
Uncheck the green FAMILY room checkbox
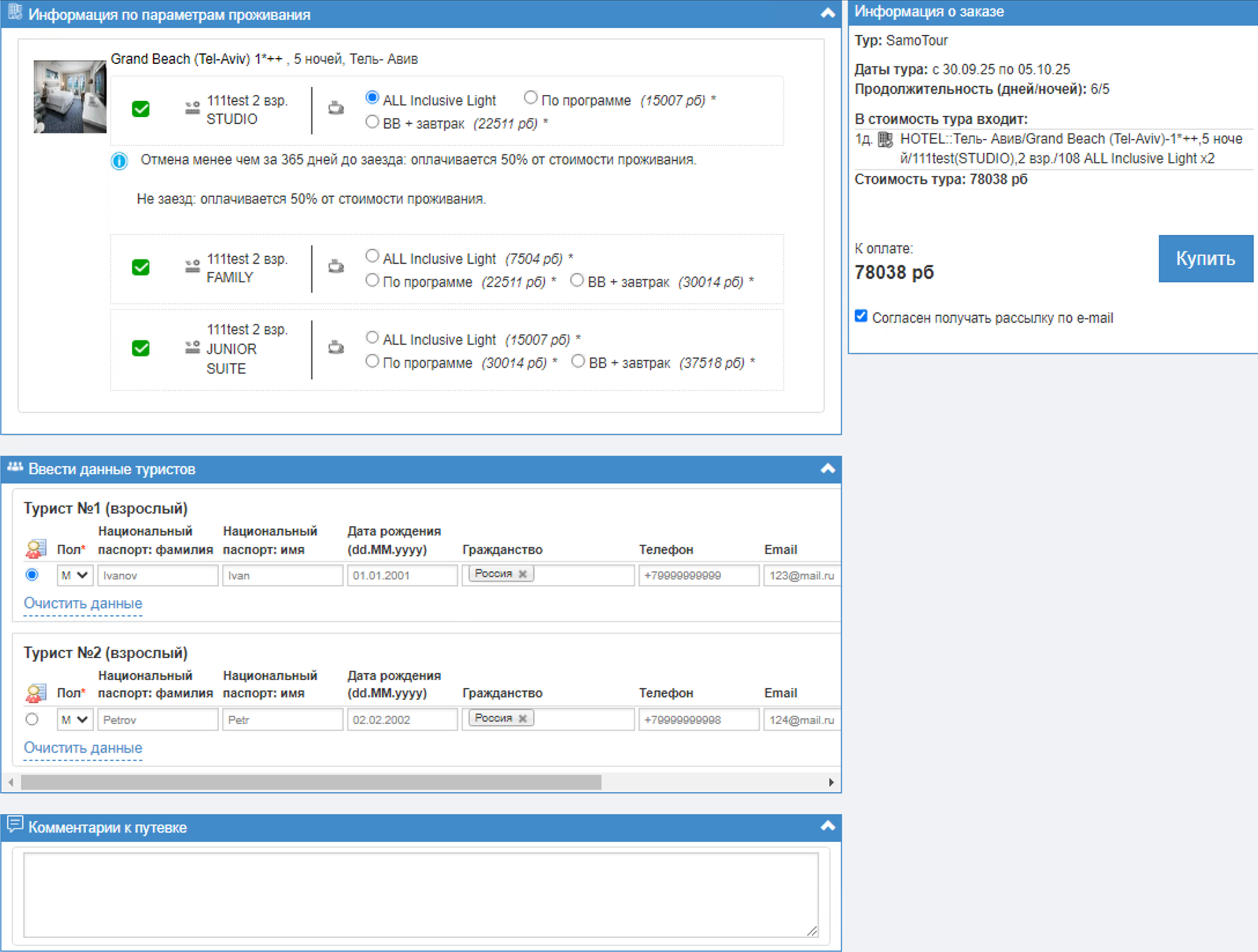(141, 267)
